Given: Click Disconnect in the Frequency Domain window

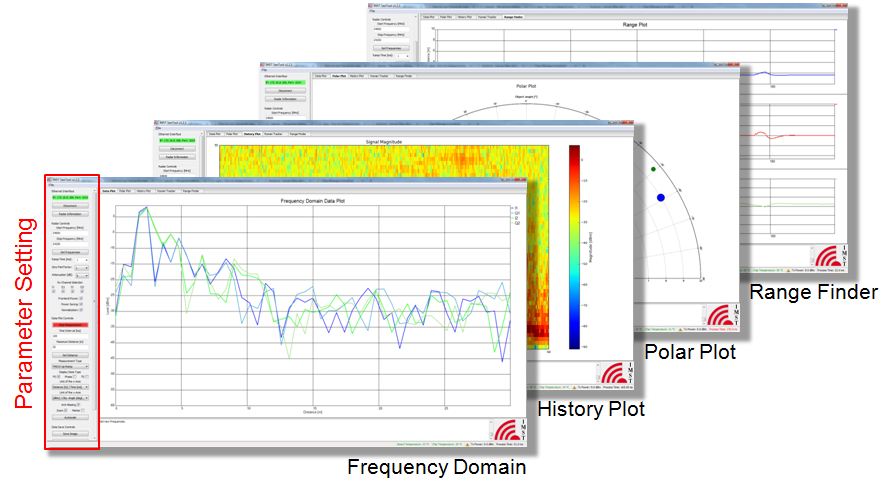Looking at the screenshot, I should tap(70, 206).
